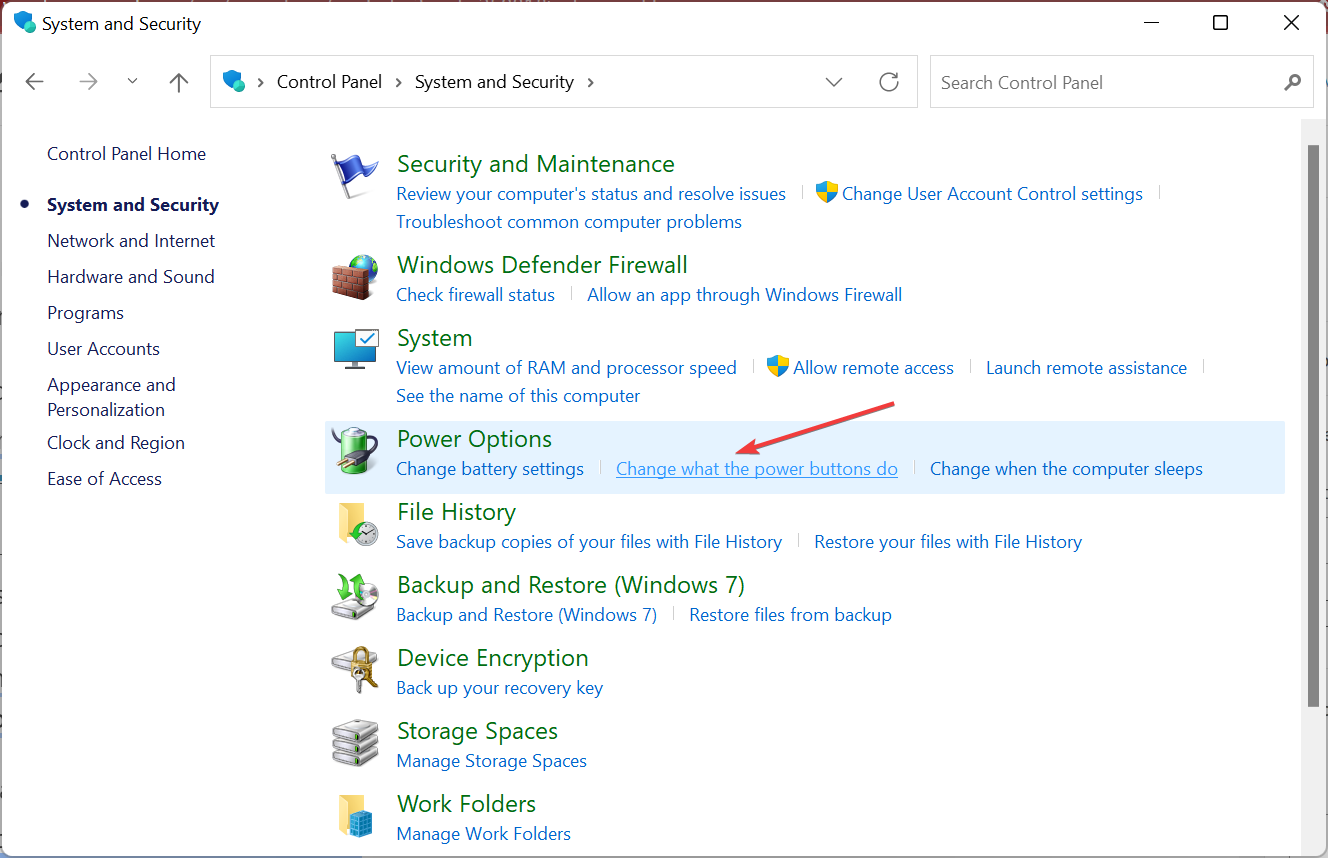The image size is (1328, 858).
Task: Click the System and Security title bar icon
Action: click(x=24, y=23)
